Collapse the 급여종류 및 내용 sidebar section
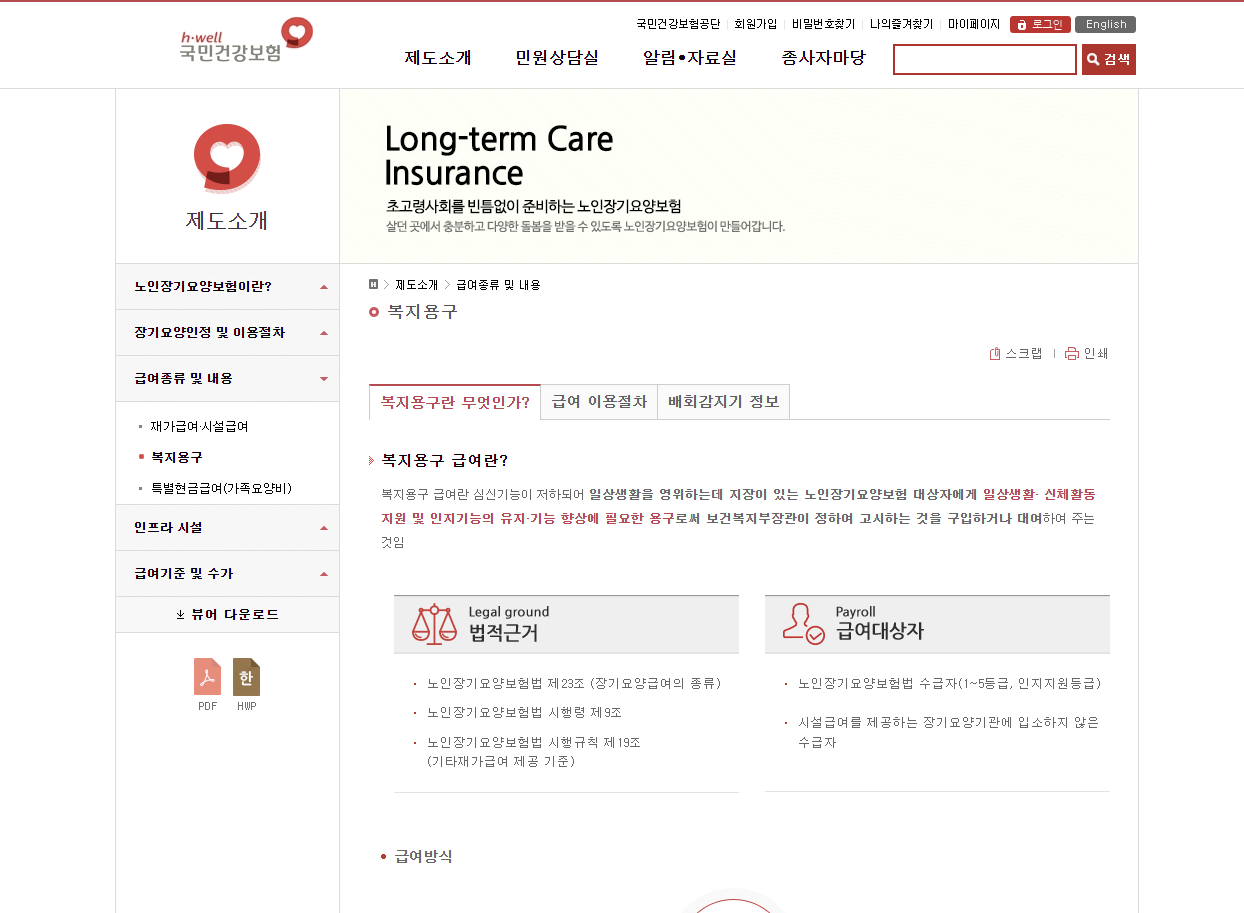Viewport: 1244px width, 913px height. (x=227, y=379)
